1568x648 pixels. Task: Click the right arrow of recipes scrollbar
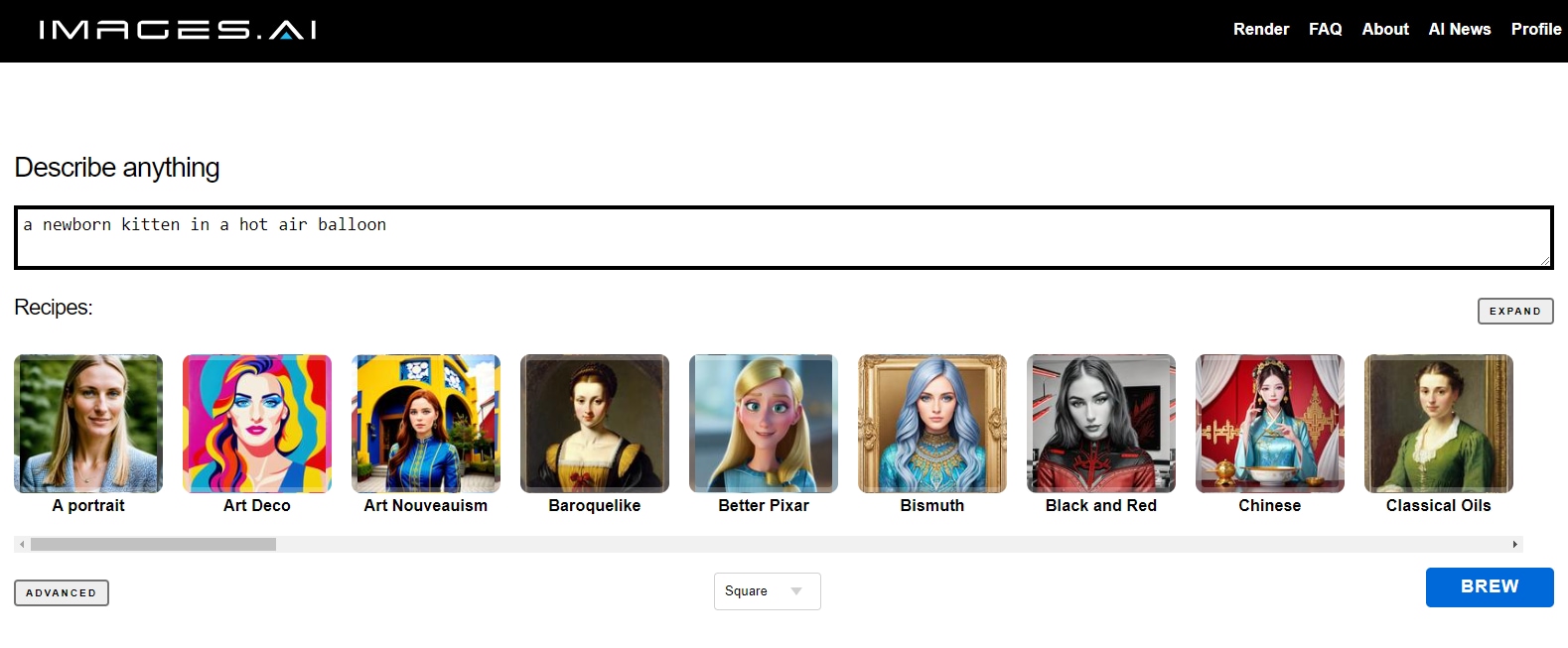(x=1514, y=544)
